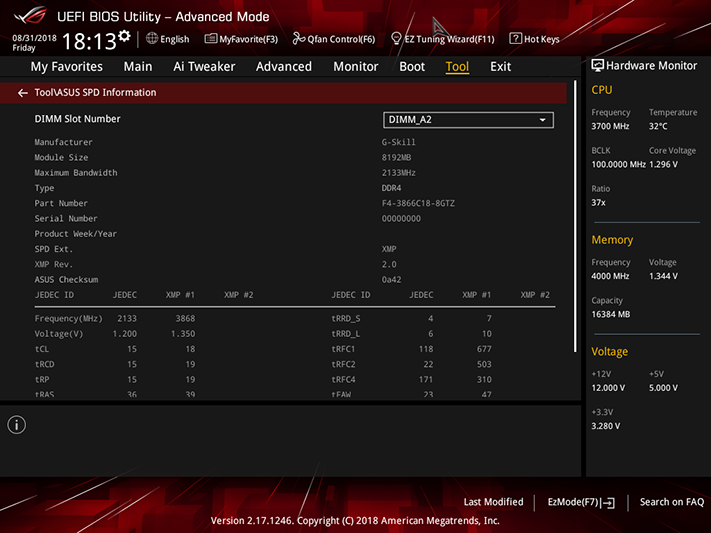This screenshot has height=533, width=711.
Task: Click the globe language icon
Action: coord(152,39)
